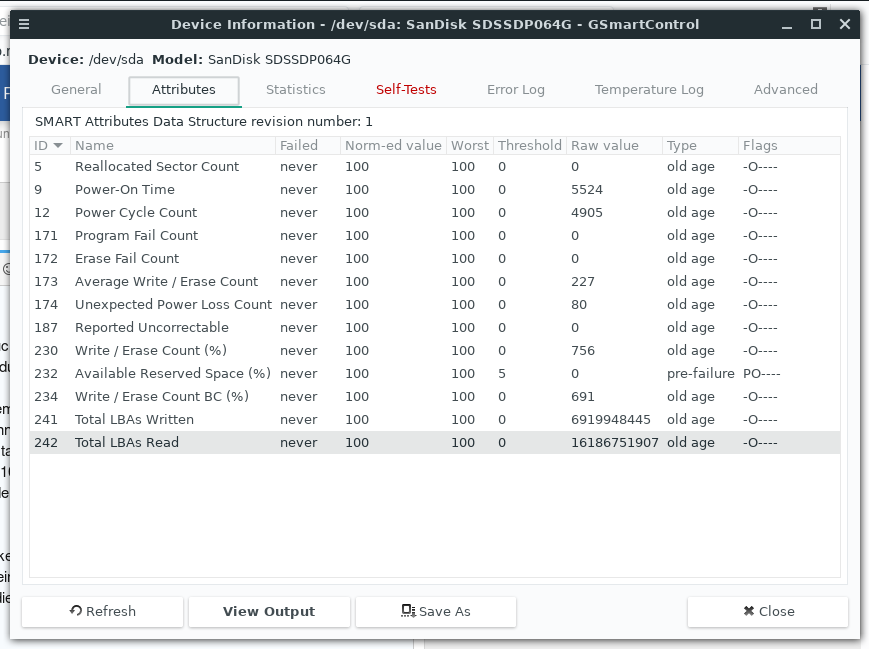Select Average Write / Erase Count row
Image resolution: width=869 pixels, height=649 pixels.
pos(435,282)
